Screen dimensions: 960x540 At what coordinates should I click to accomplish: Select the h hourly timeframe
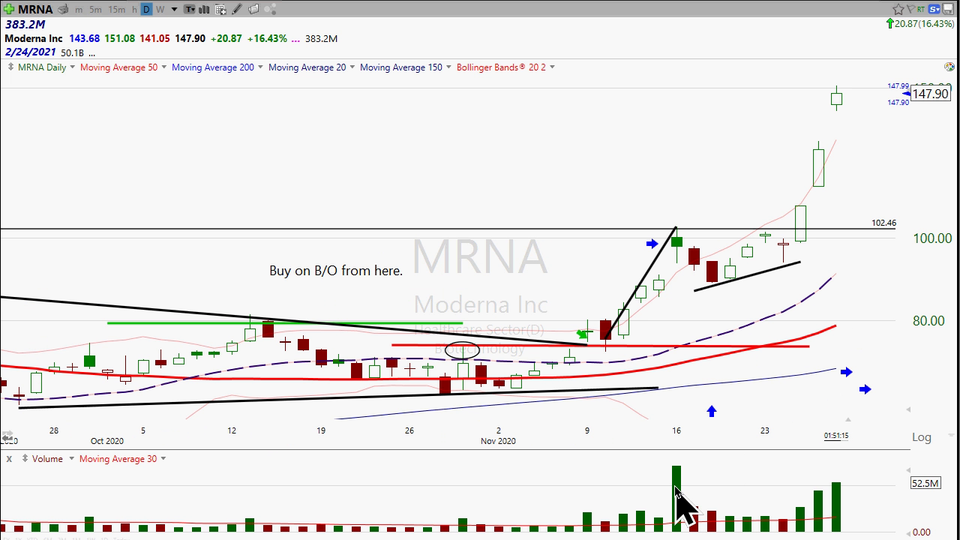pos(134,9)
